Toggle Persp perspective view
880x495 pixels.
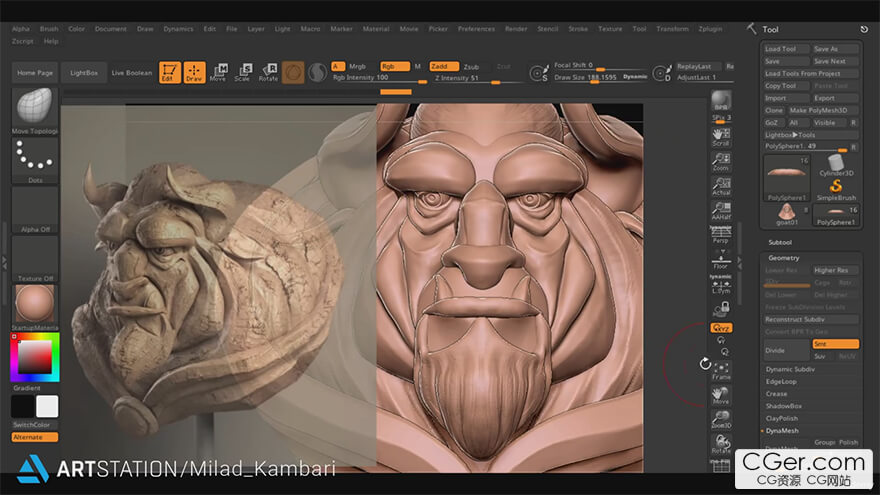click(x=721, y=235)
